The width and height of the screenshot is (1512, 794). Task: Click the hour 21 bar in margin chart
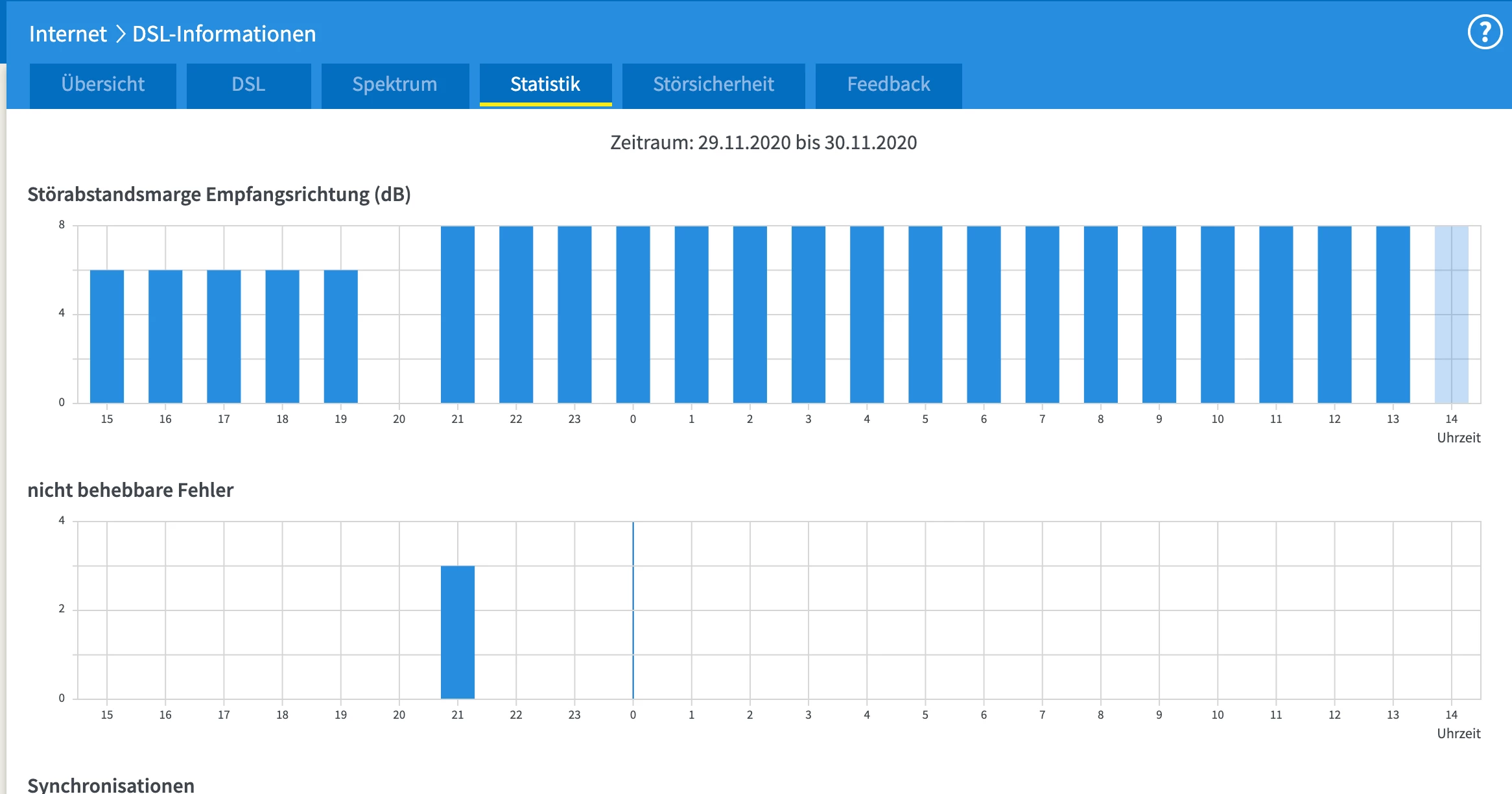click(x=458, y=315)
